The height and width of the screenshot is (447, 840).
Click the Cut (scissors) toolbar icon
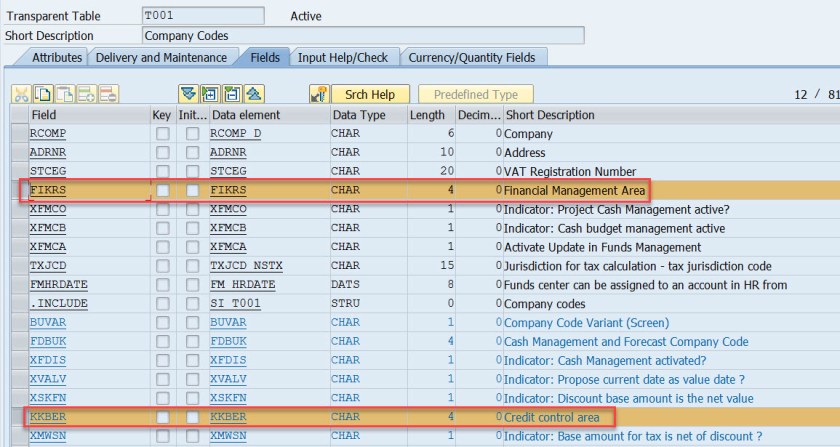pyautogui.click(x=21, y=94)
